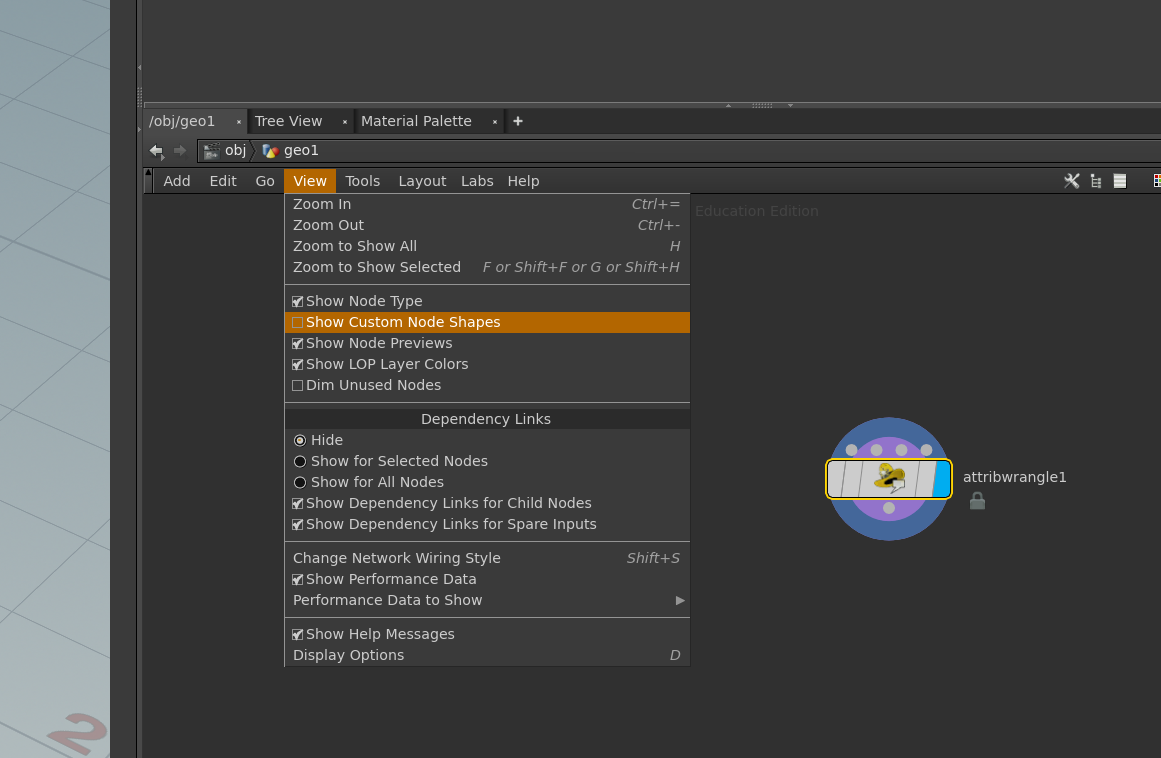The height and width of the screenshot is (758, 1161).
Task: Click the geo1 geometry icon in path
Action: [270, 151]
